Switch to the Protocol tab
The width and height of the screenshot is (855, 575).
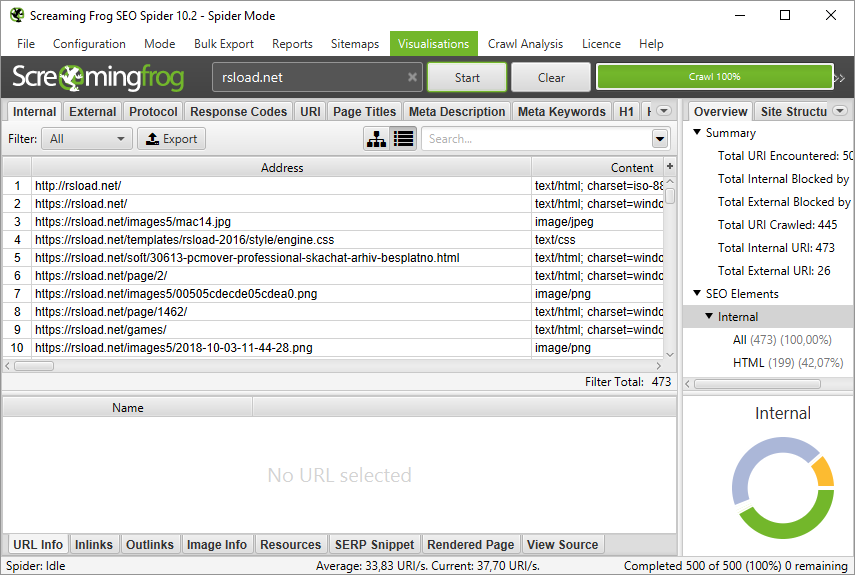click(x=153, y=112)
